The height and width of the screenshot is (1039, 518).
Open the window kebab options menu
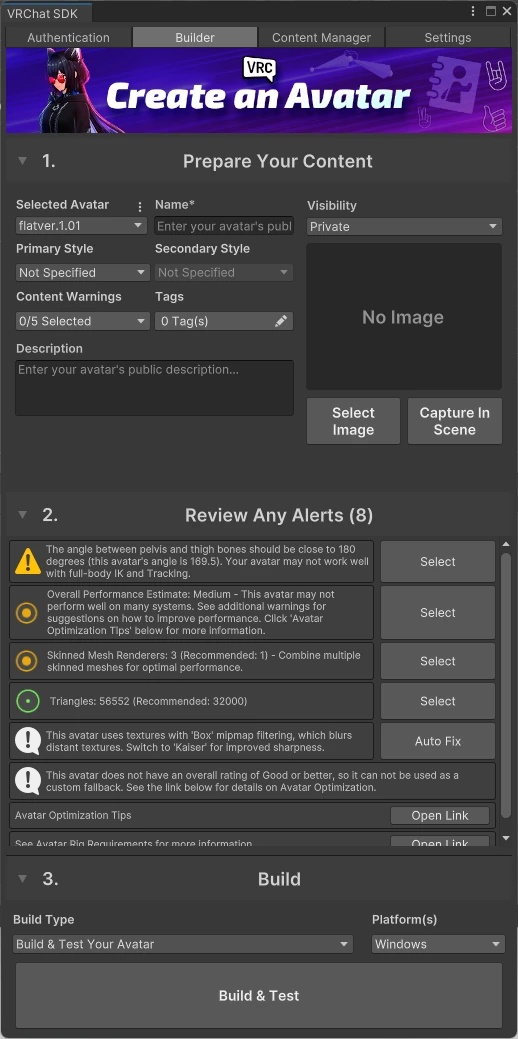(x=473, y=11)
